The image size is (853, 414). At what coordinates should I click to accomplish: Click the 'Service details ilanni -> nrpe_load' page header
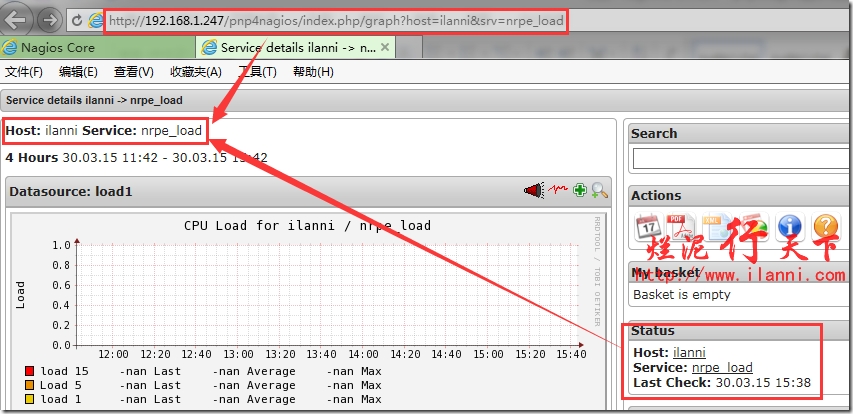[x=94, y=101]
